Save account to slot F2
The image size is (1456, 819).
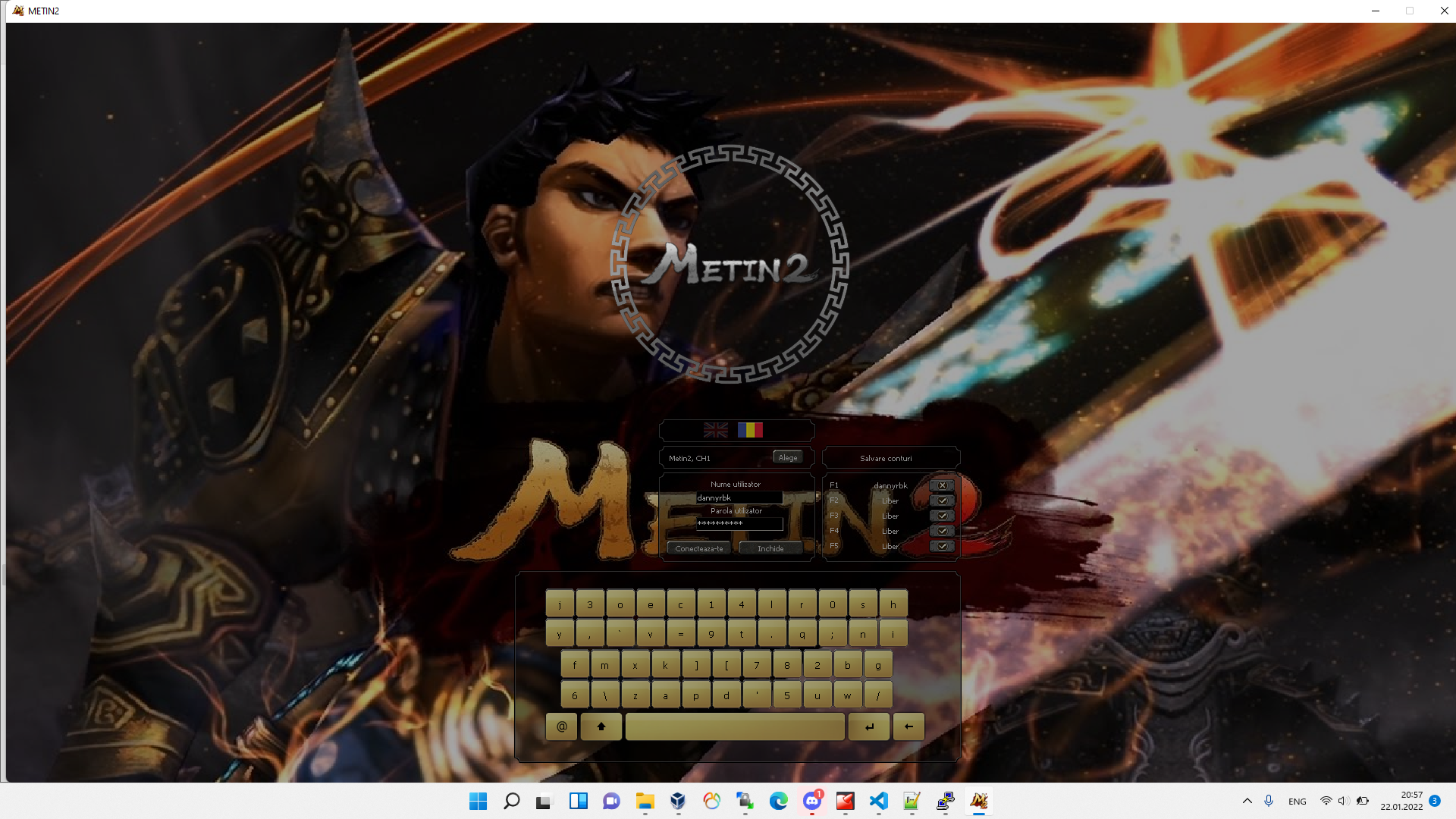(x=942, y=500)
